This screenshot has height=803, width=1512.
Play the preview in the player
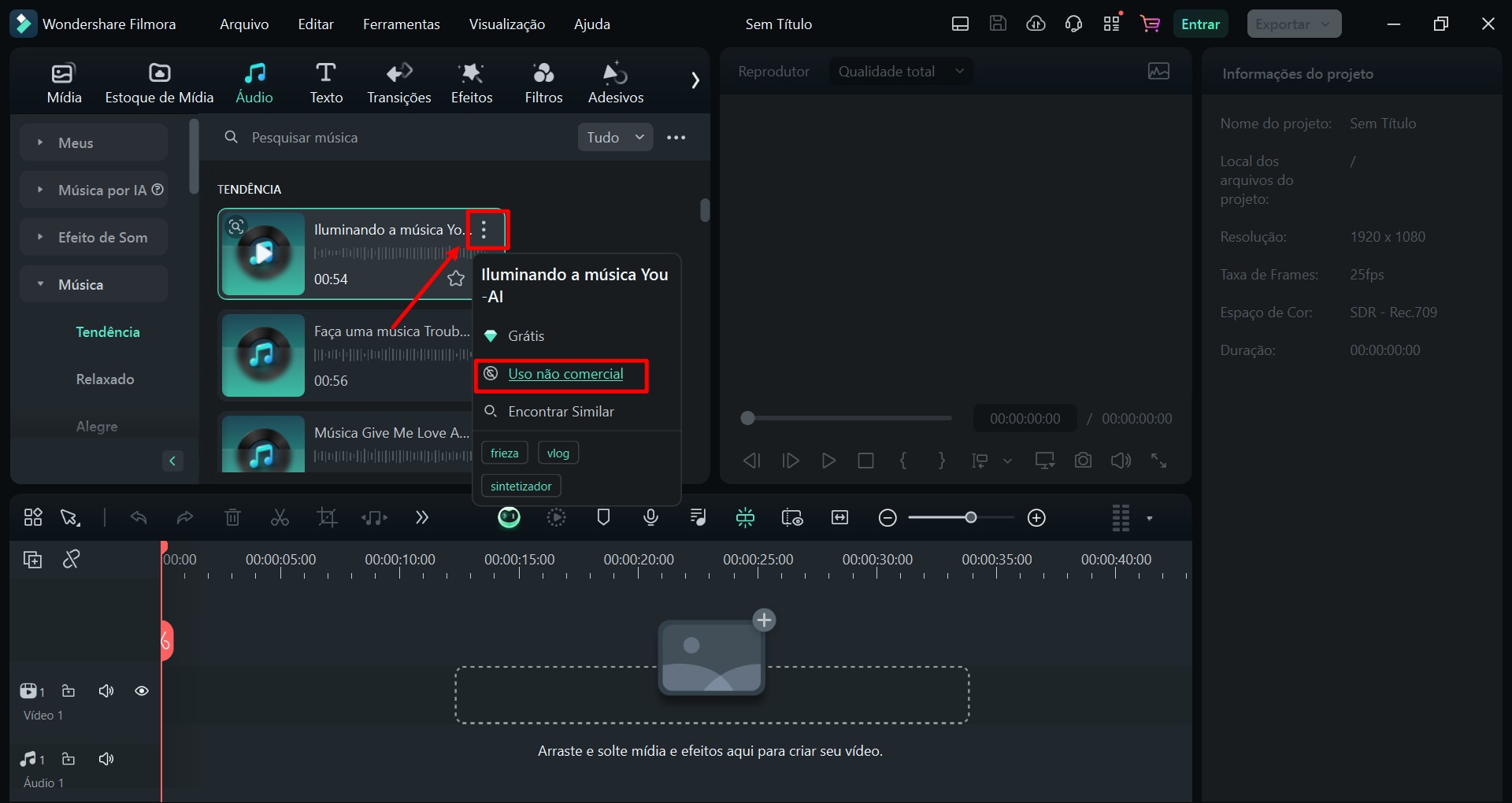[x=828, y=461]
